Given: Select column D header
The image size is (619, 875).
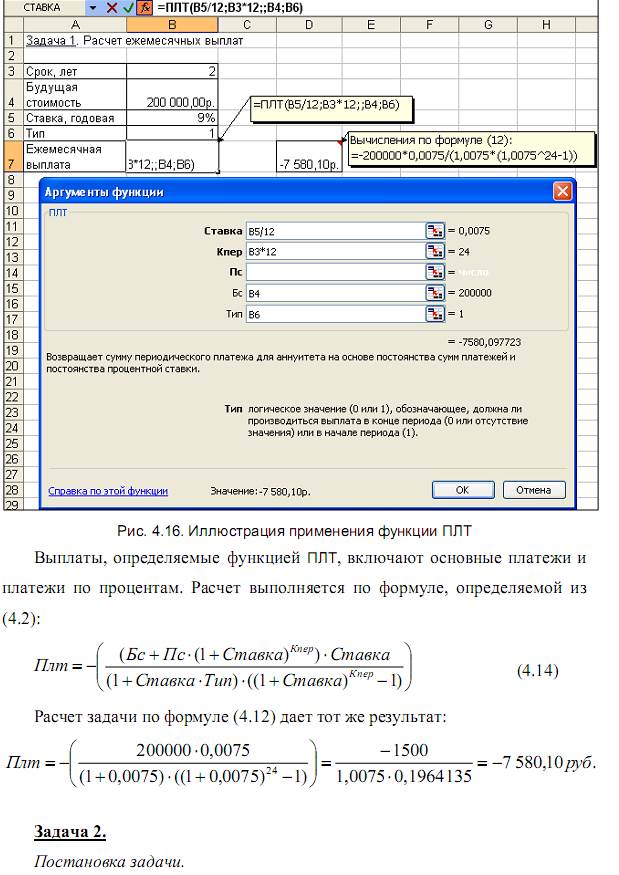Looking at the screenshot, I should [309, 25].
